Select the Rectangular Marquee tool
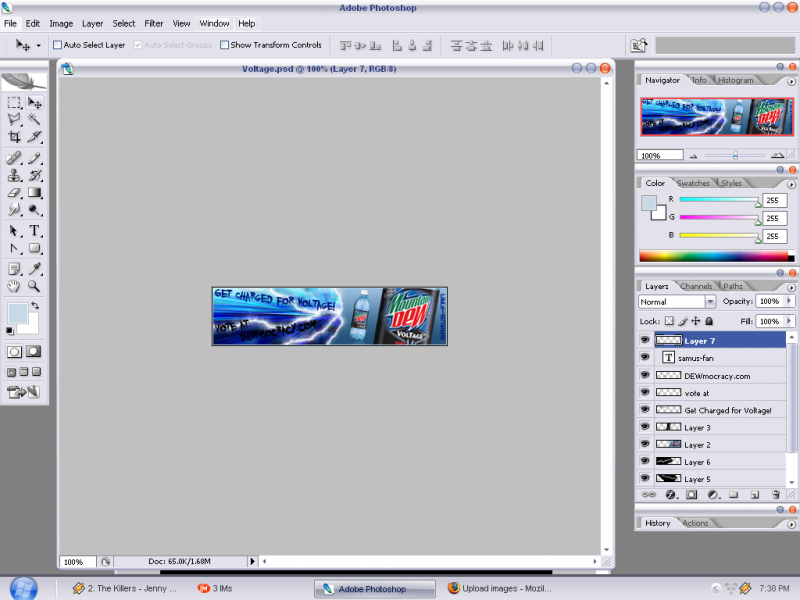Screen dimensions: 800x600 [14, 103]
